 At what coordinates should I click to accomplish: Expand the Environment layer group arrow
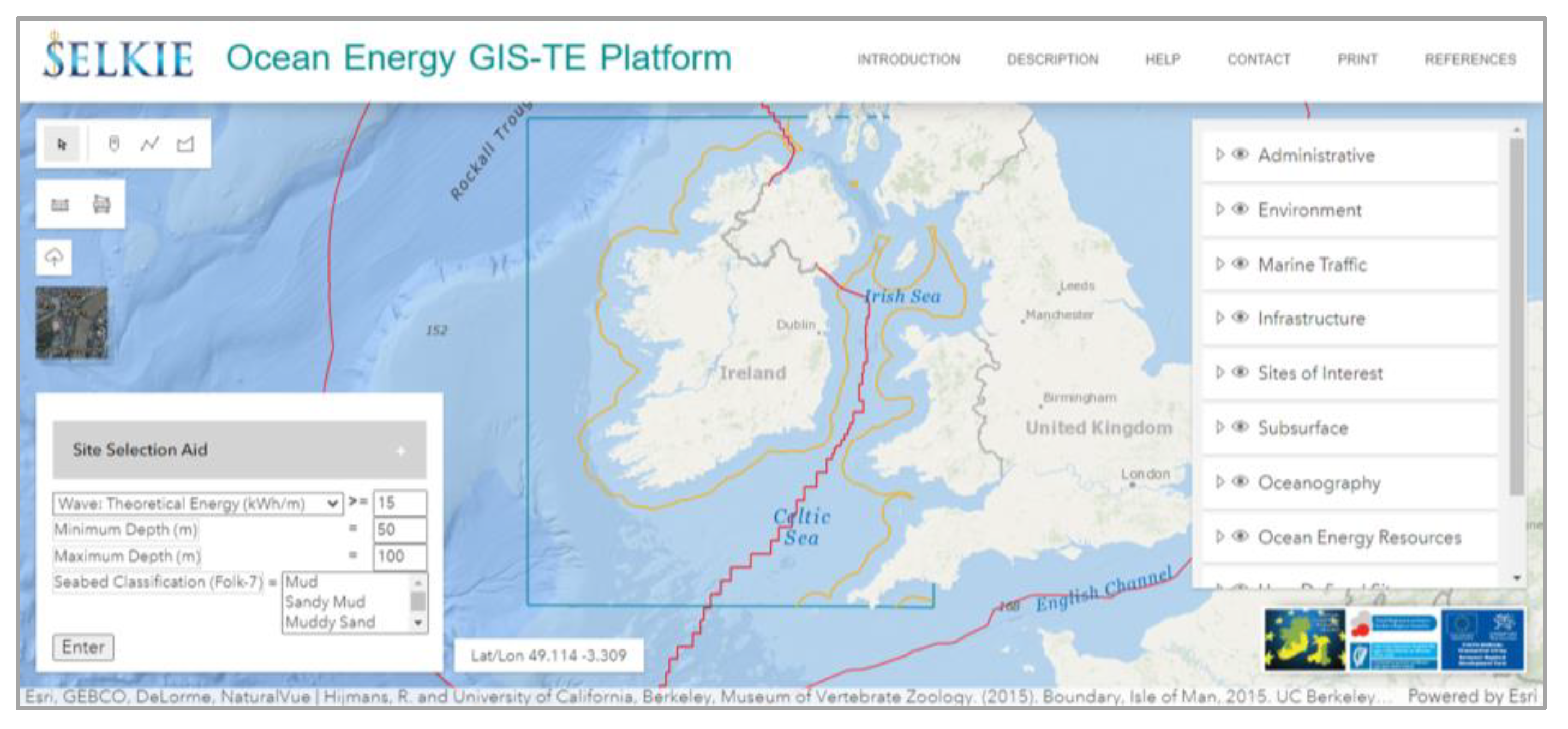point(1219,210)
